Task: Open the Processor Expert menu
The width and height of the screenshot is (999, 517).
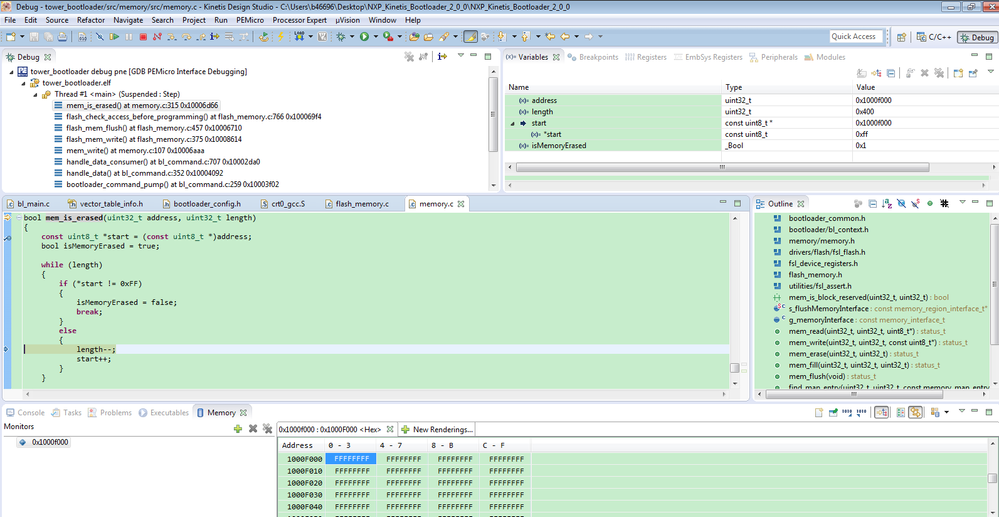Action: coord(299,20)
